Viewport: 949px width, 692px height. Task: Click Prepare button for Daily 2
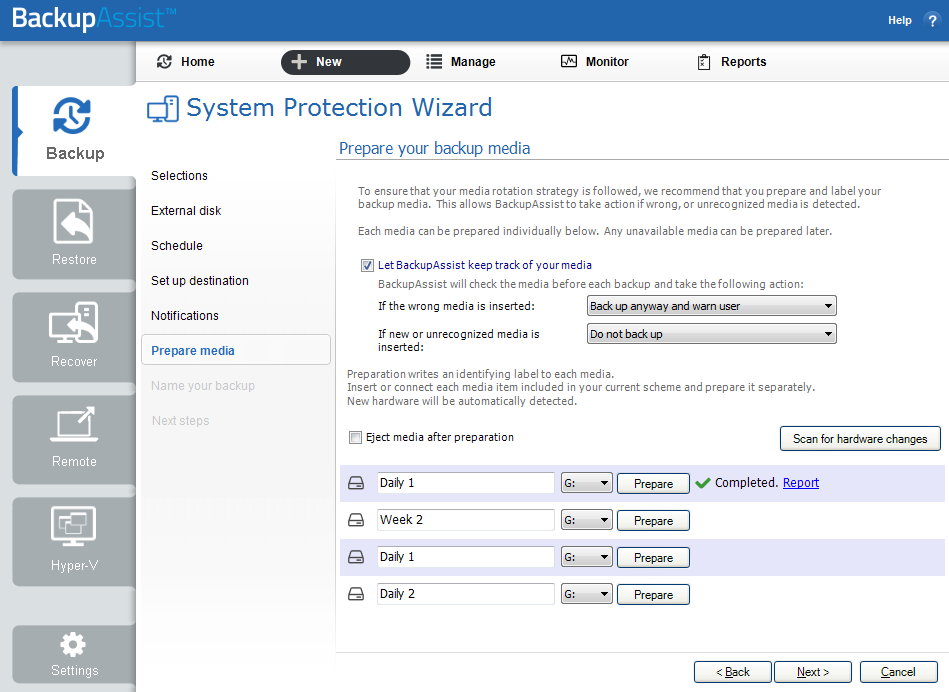point(653,595)
